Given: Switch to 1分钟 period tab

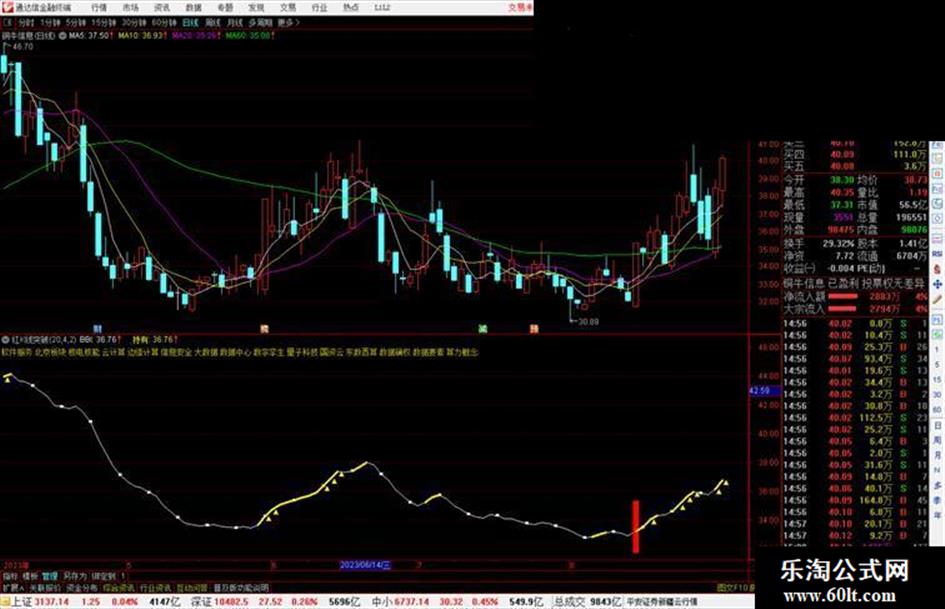Looking at the screenshot, I should click(x=51, y=22).
